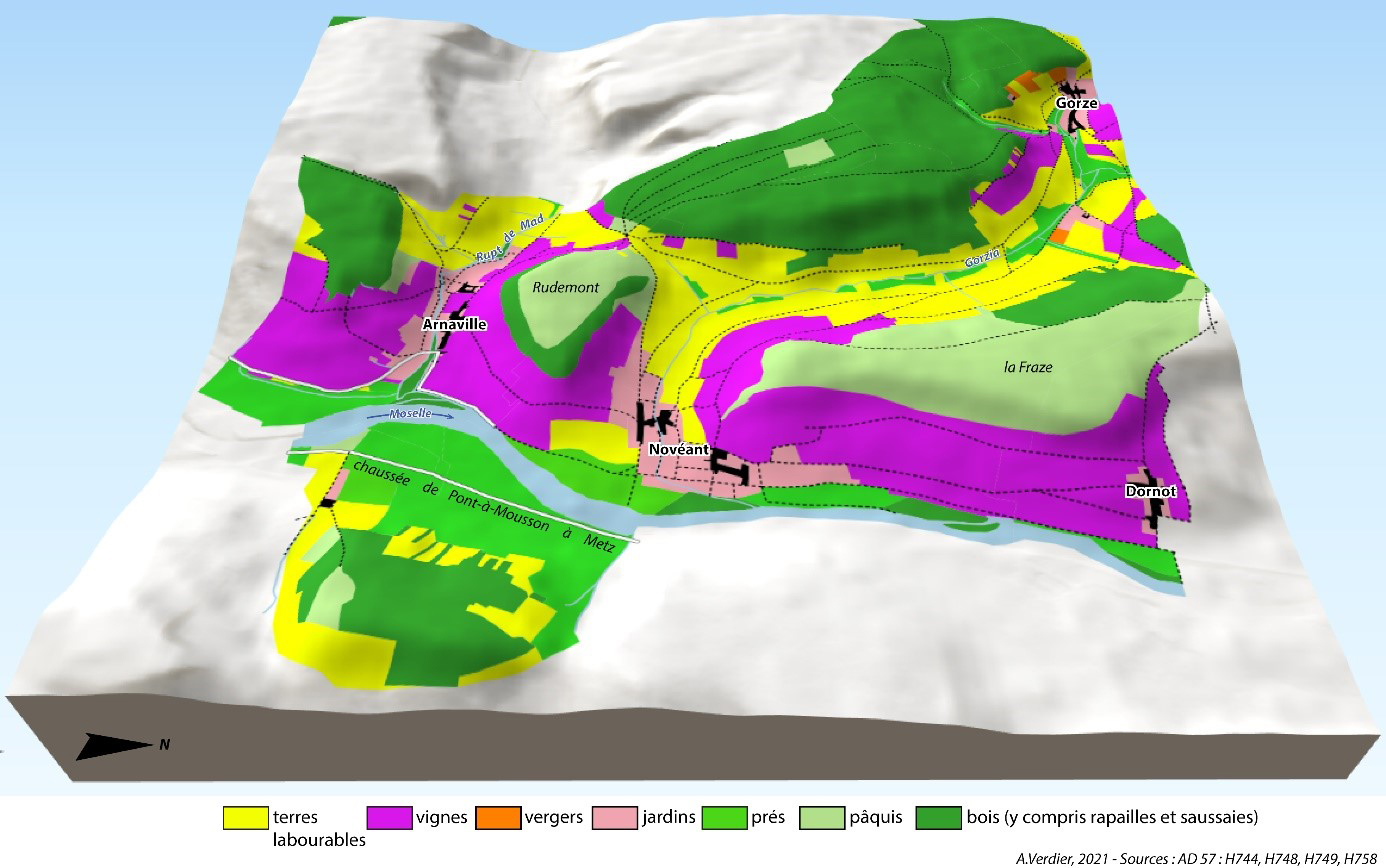The height and width of the screenshot is (868, 1386).
Task: Click the la Fraze area label
Action: (1028, 367)
